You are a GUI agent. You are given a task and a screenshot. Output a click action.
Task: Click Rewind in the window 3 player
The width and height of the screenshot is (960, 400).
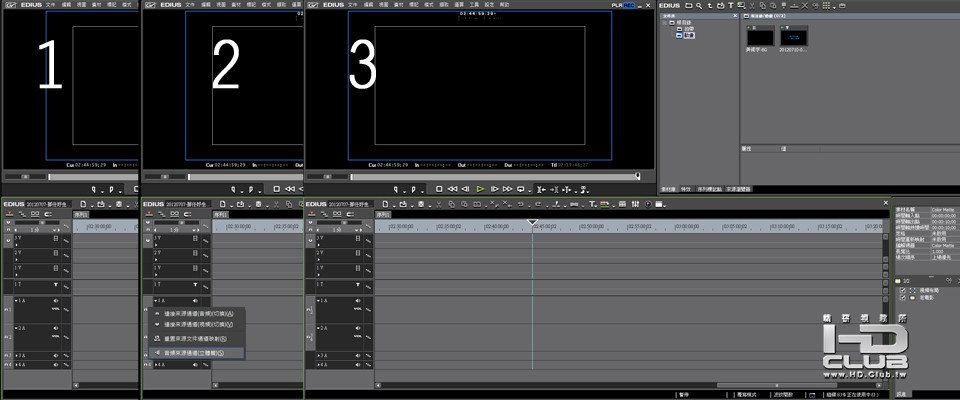point(452,189)
